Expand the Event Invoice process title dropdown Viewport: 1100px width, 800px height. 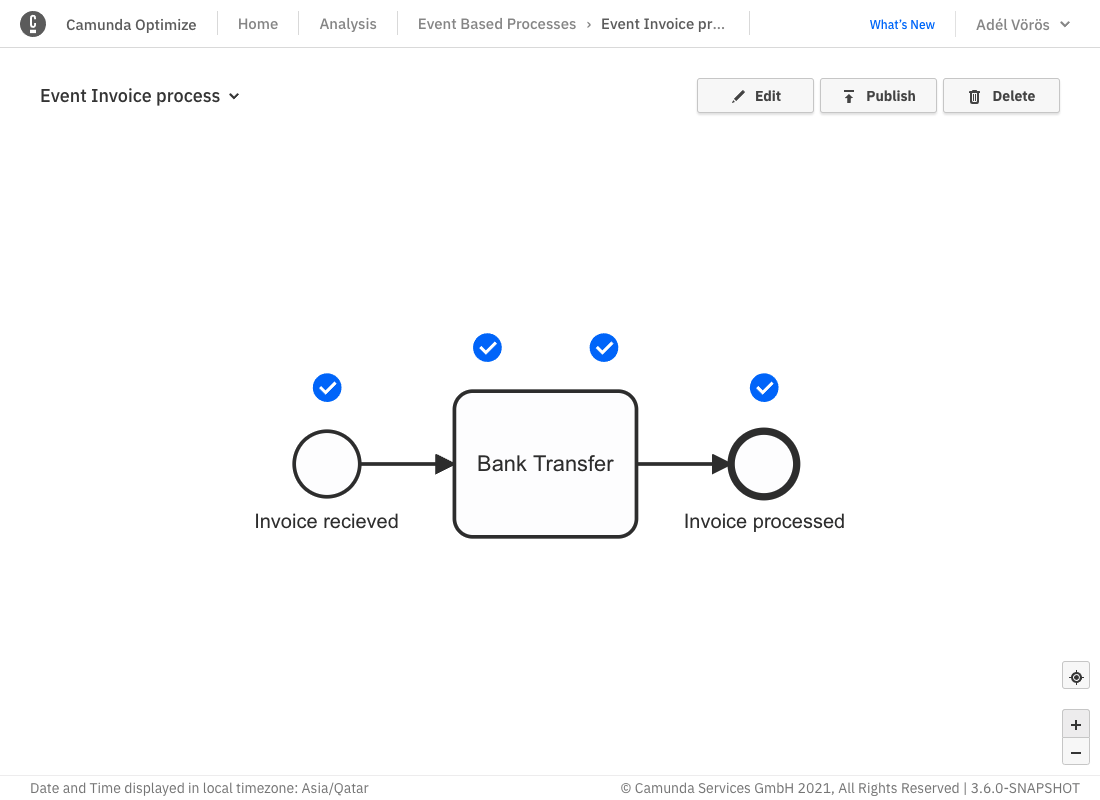coord(233,97)
